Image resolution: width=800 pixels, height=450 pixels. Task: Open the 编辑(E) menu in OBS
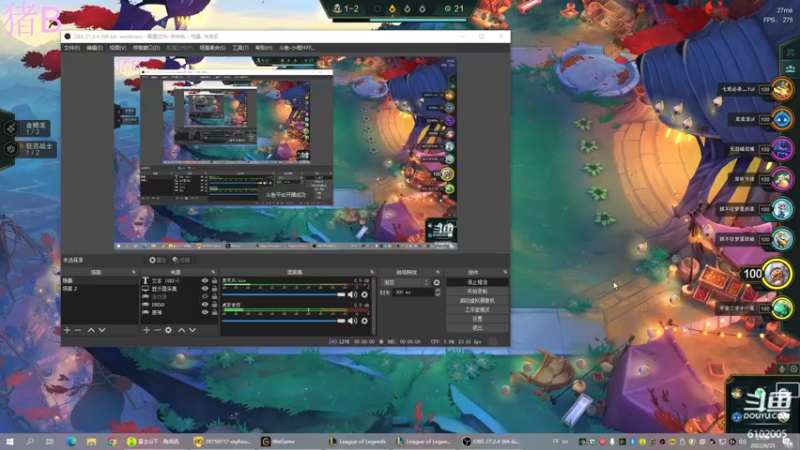click(94, 47)
